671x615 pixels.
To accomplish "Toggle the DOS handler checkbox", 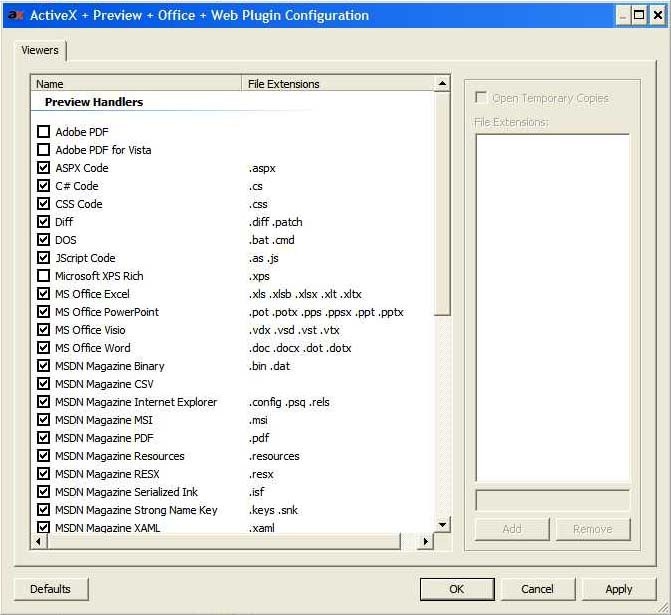I will click(43, 239).
